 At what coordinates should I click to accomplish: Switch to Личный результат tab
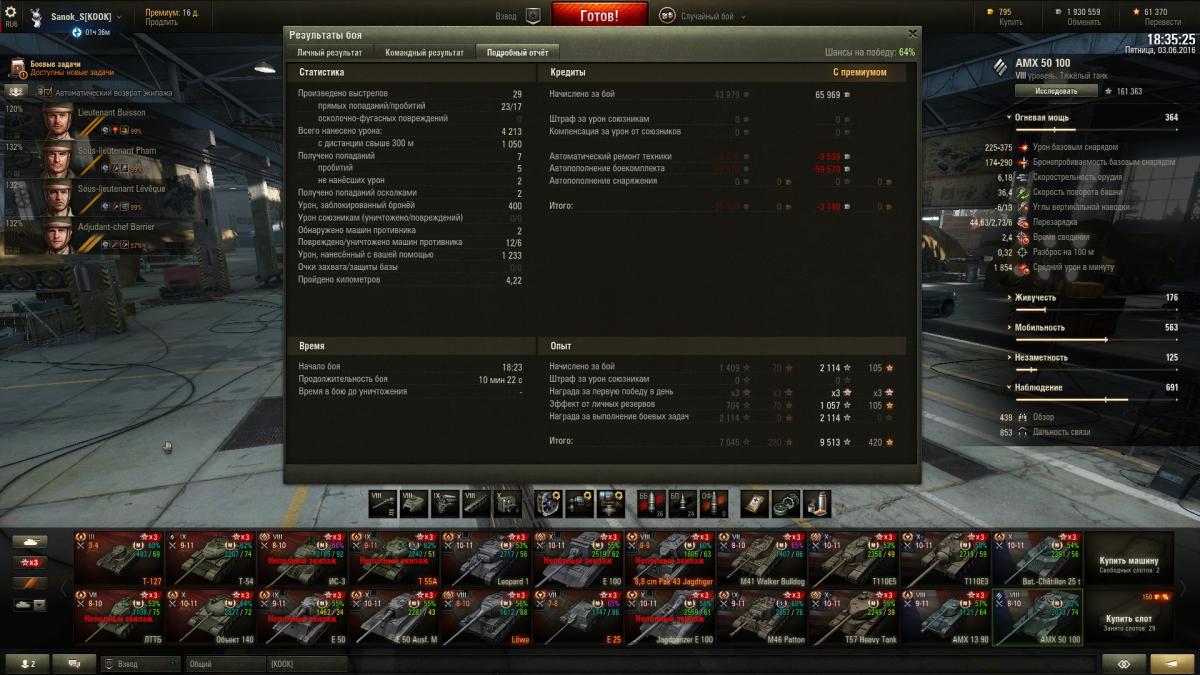(329, 52)
